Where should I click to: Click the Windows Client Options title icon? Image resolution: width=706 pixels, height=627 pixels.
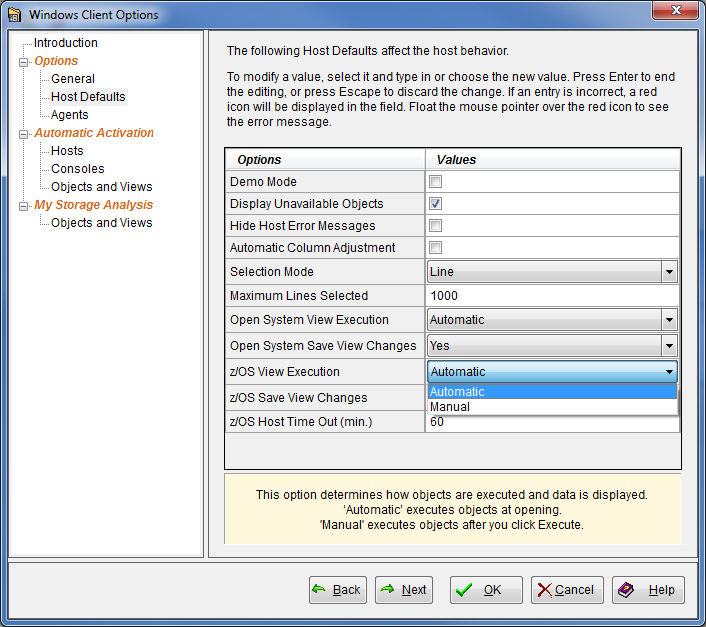point(14,14)
